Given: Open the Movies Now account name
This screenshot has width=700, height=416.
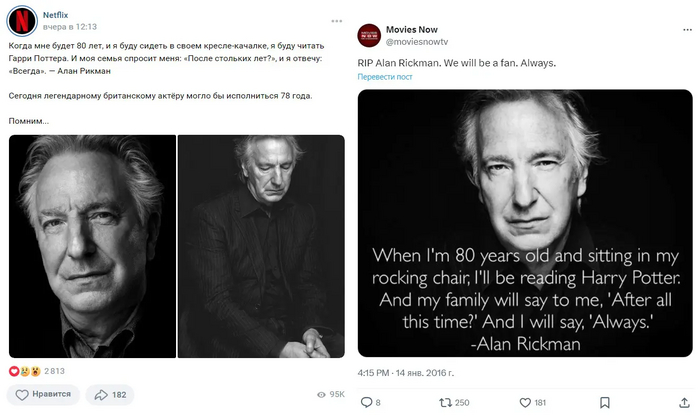Looking at the screenshot, I should [x=416, y=29].
